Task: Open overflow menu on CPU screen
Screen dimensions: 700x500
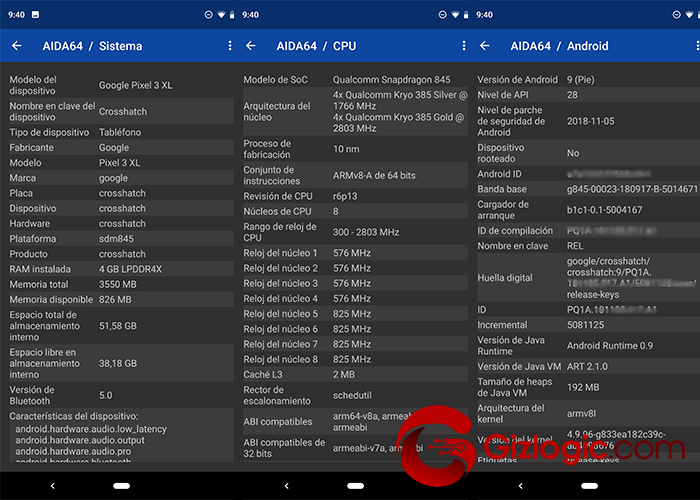Action: (464, 46)
